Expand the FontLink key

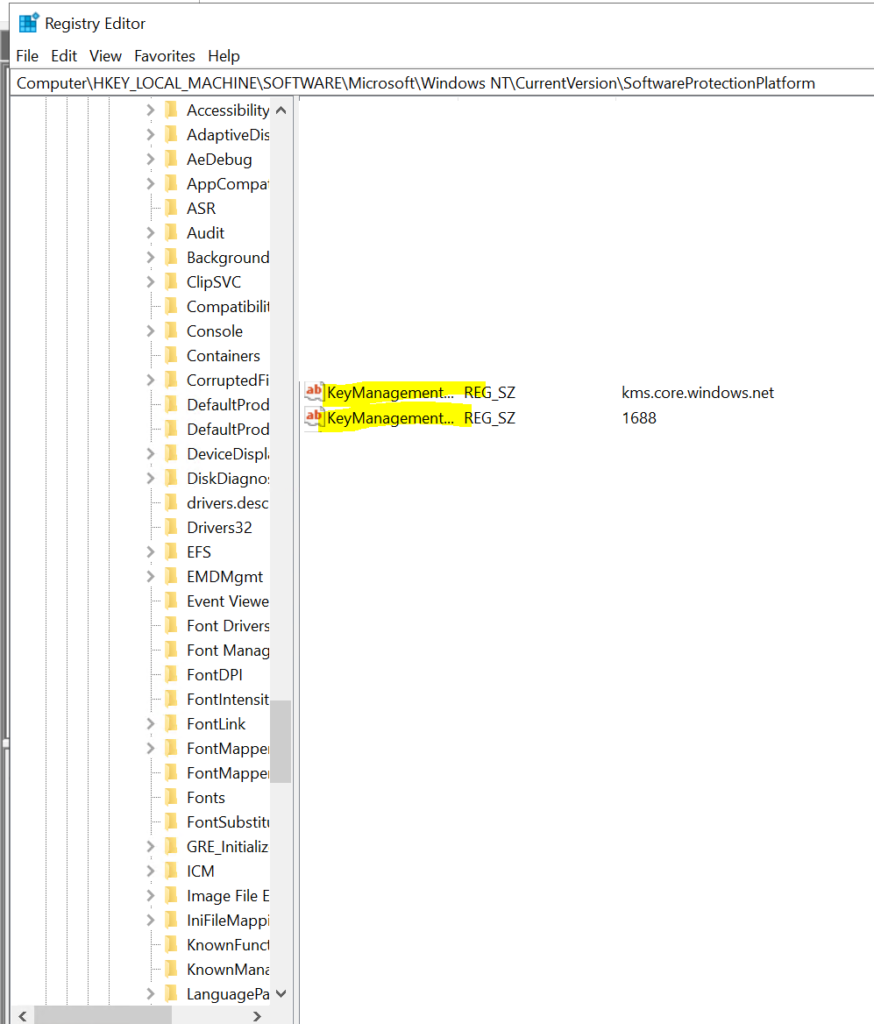pos(151,724)
